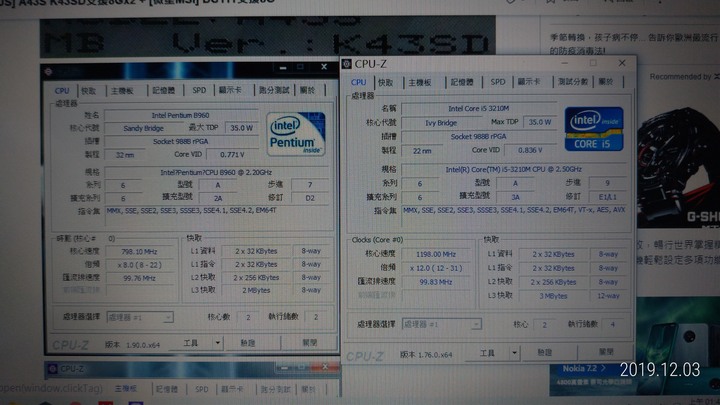Click 關閉 button in left CPU-Z window
Image resolution: width=720 pixels, height=405 pixels.
tap(309, 343)
